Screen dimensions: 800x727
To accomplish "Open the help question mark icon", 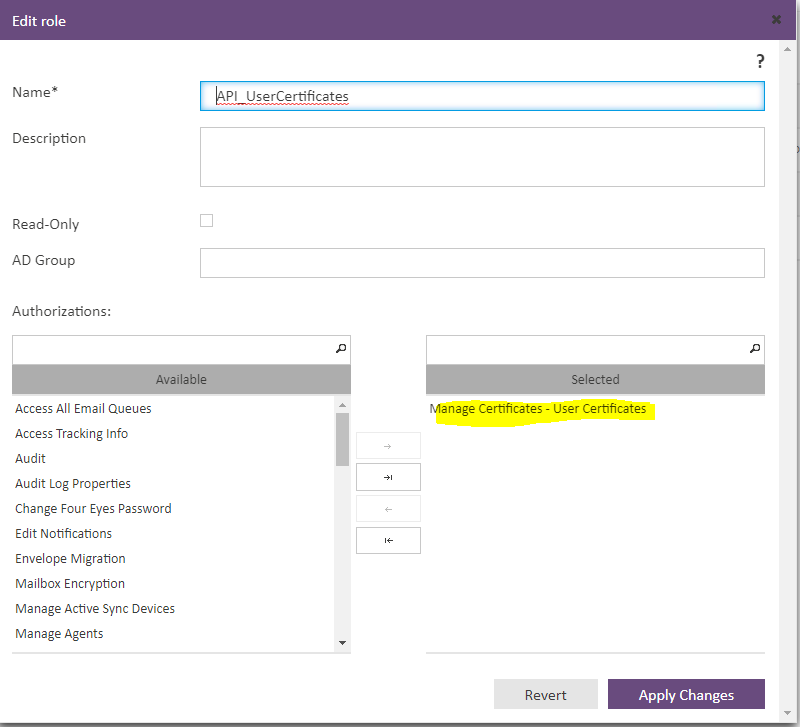I will (x=760, y=61).
